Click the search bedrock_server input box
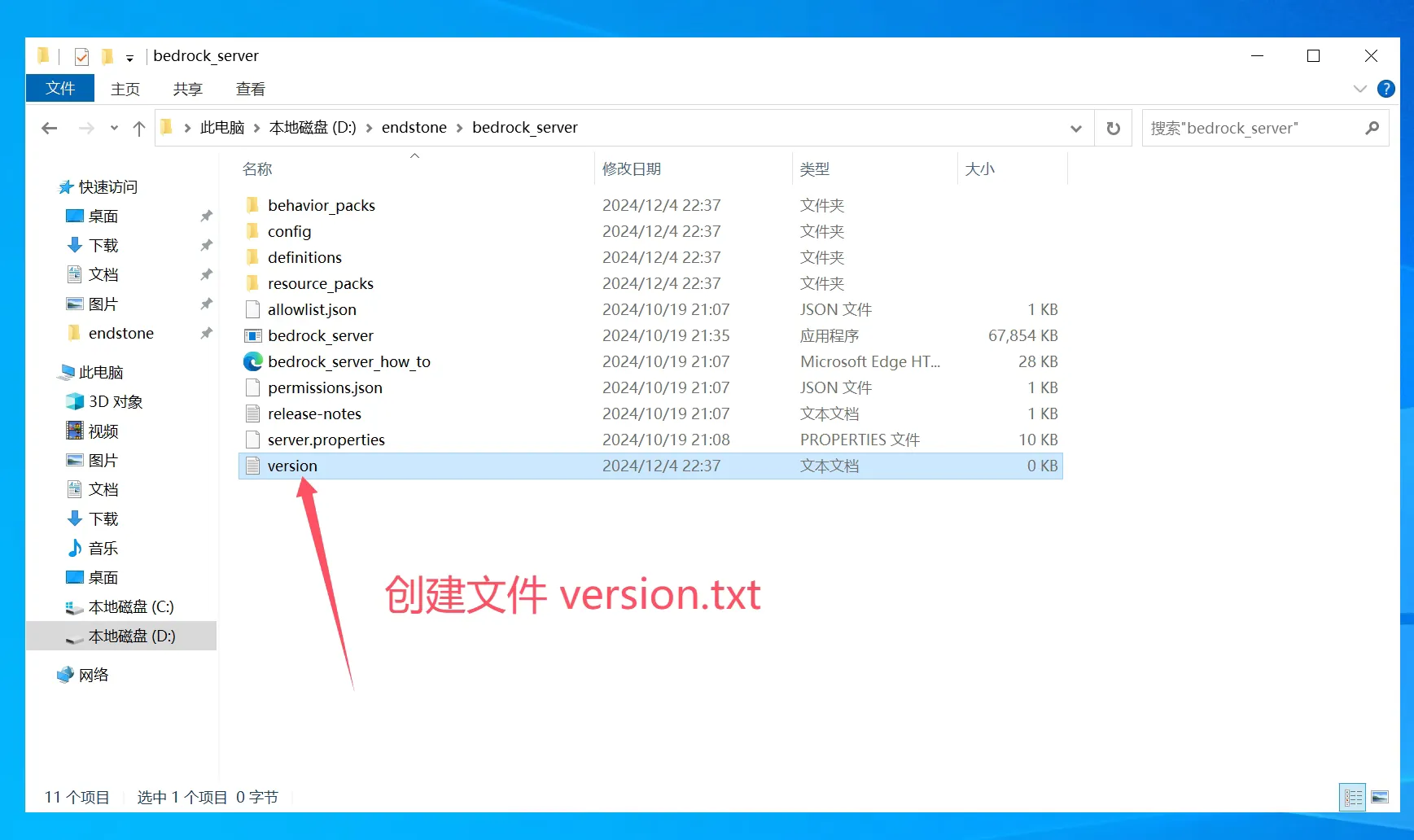 [x=1252, y=128]
